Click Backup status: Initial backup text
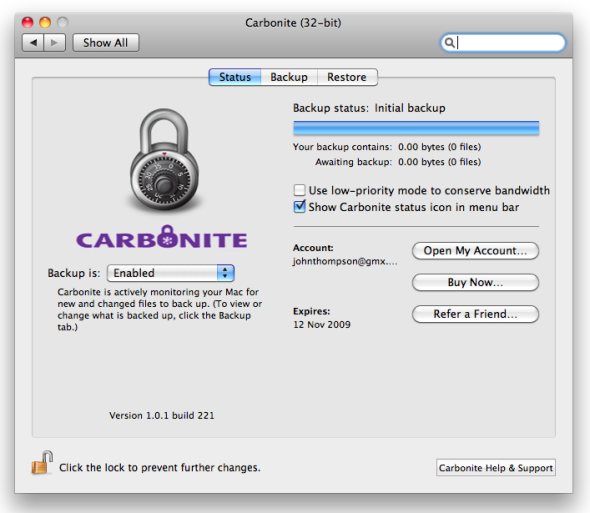 pyautogui.click(x=369, y=108)
